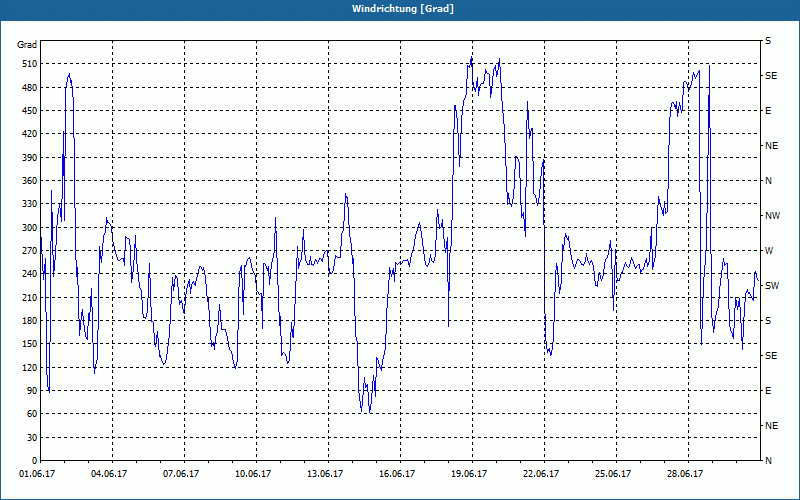Click the Windrichtung [Grad] chart title
The image size is (800, 500).
[x=403, y=9]
